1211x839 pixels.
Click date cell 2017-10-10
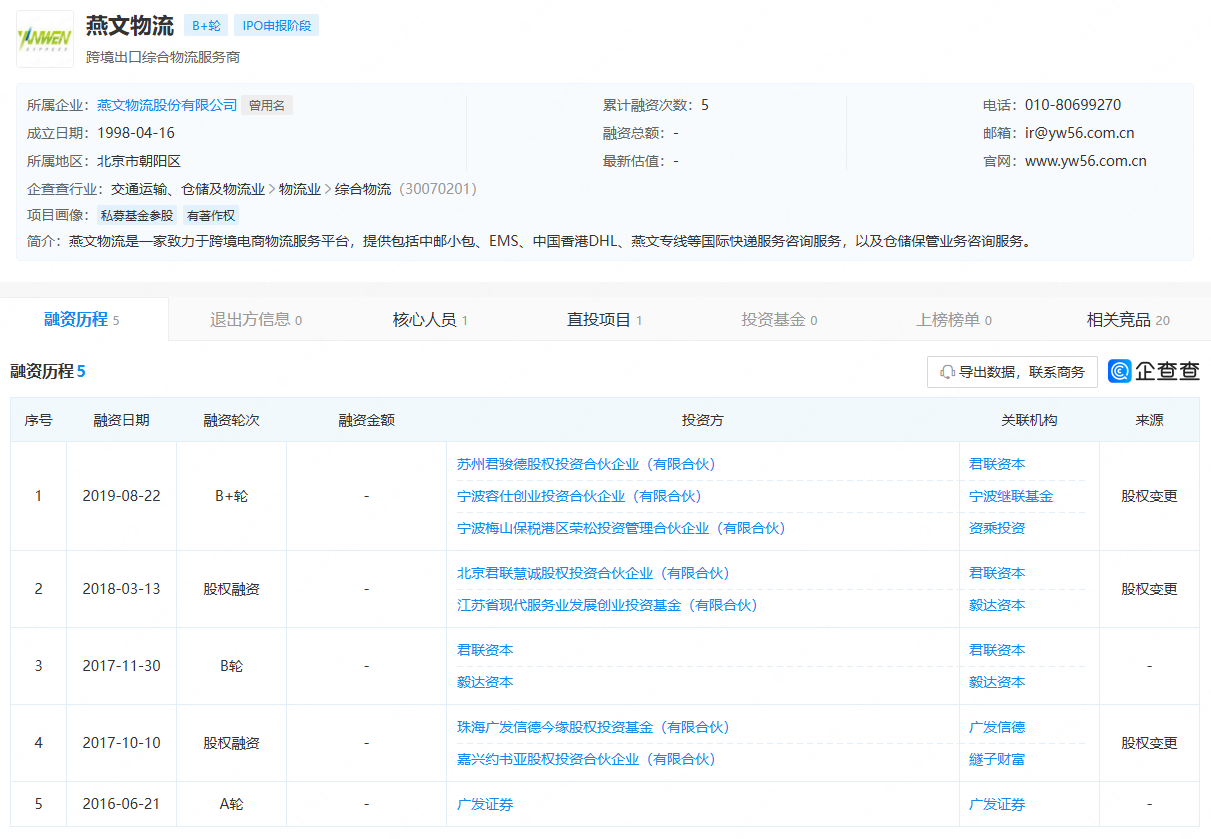coord(121,743)
